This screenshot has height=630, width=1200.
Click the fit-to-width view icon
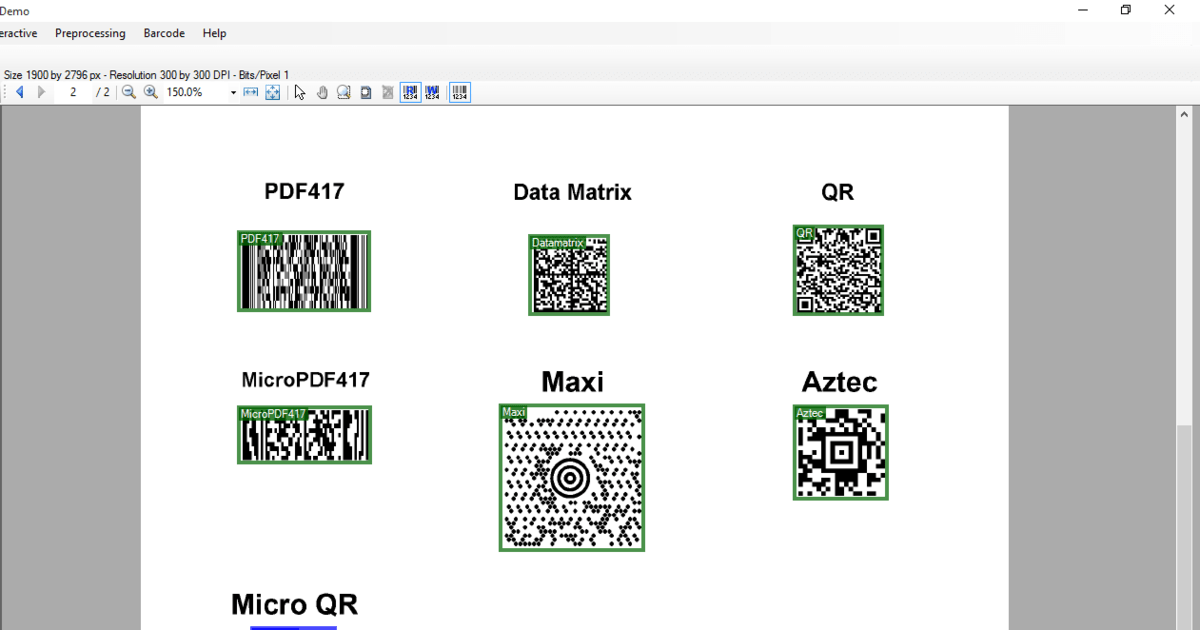pos(250,92)
